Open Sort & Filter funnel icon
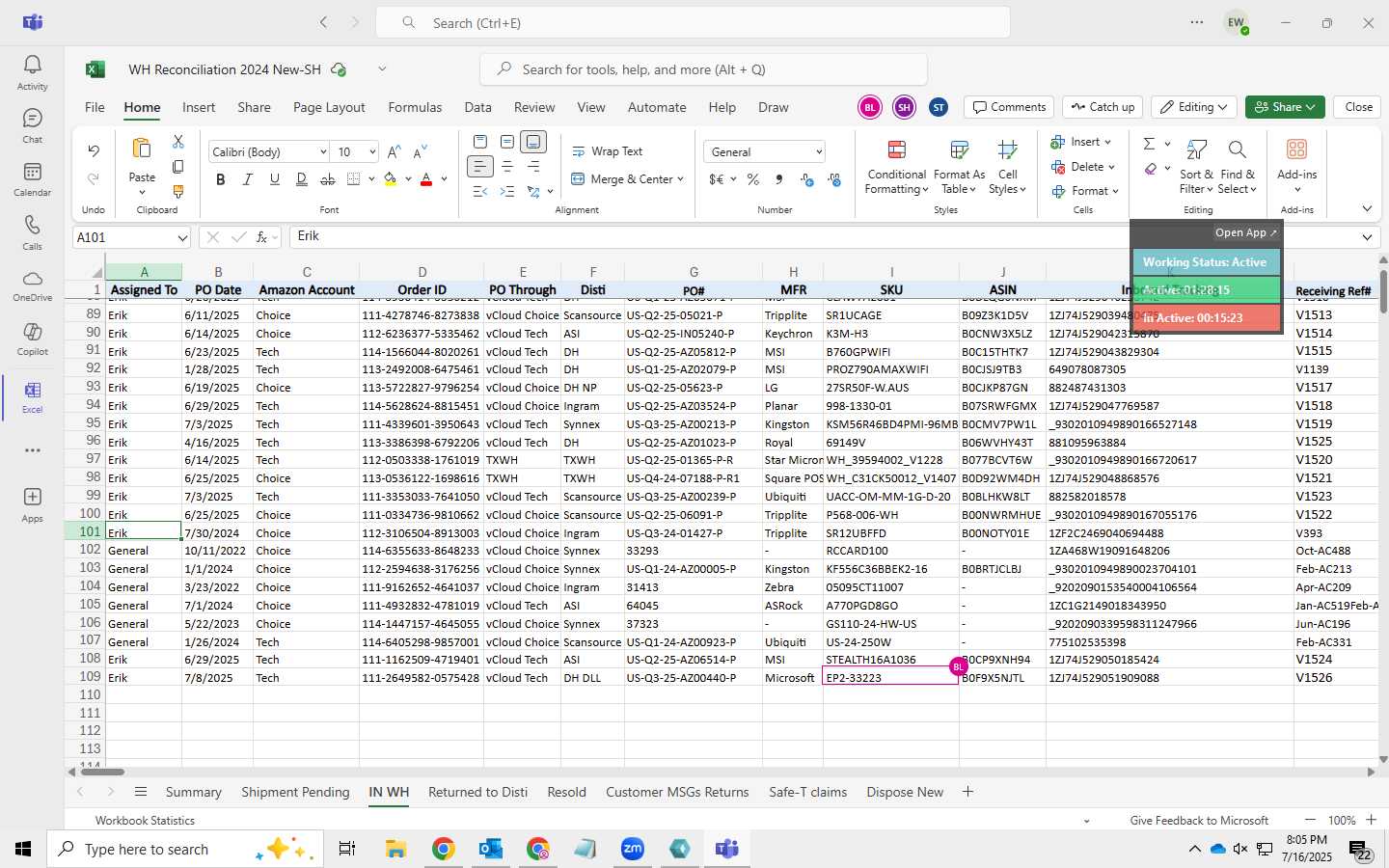Viewport: 1389px width, 868px height. (1197, 149)
